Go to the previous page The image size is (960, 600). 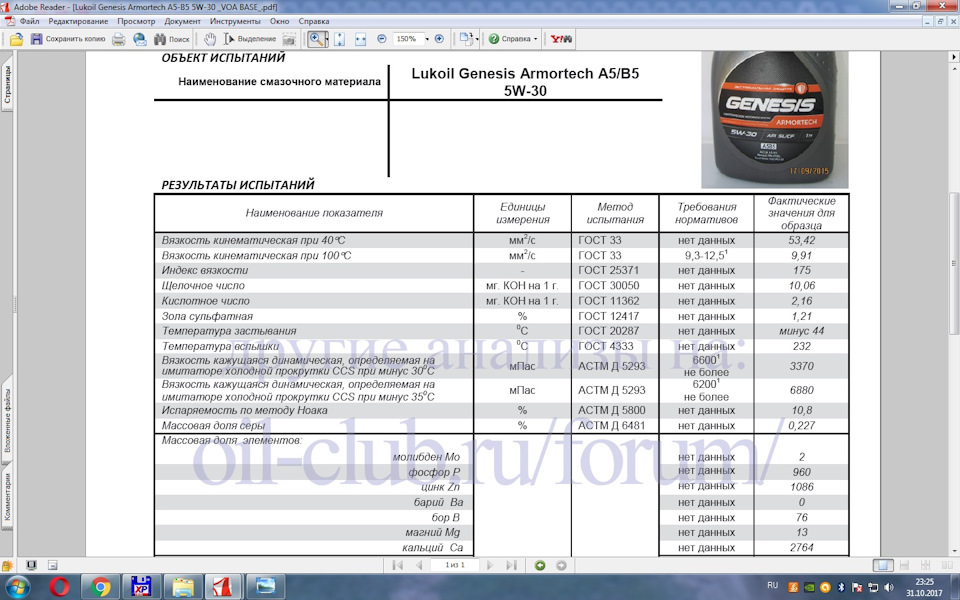(419, 565)
